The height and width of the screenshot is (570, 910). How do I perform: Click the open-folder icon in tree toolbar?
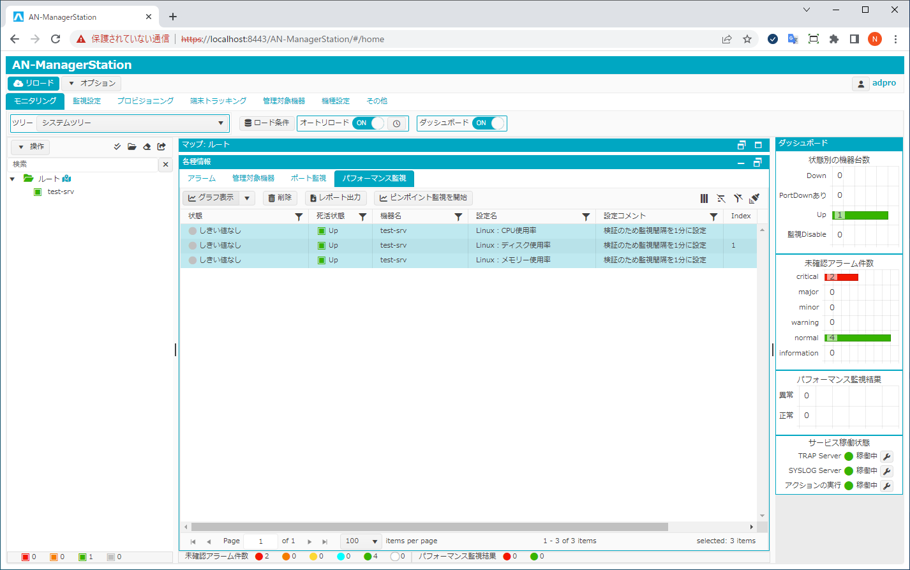(132, 147)
